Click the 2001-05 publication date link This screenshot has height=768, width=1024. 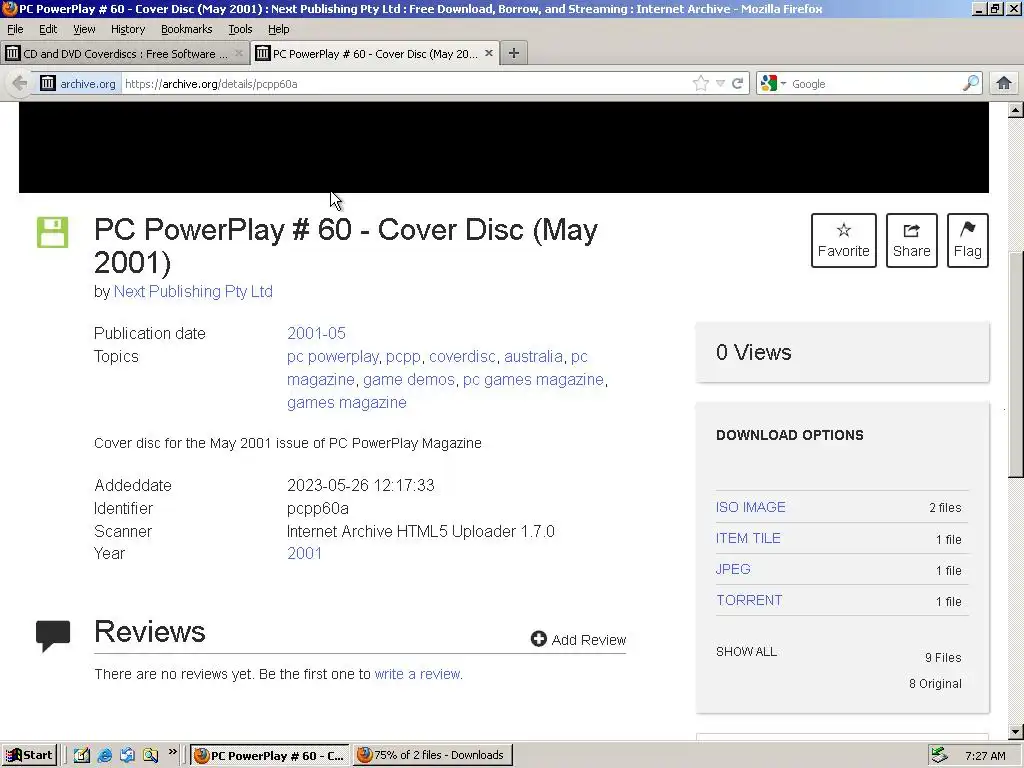316,333
